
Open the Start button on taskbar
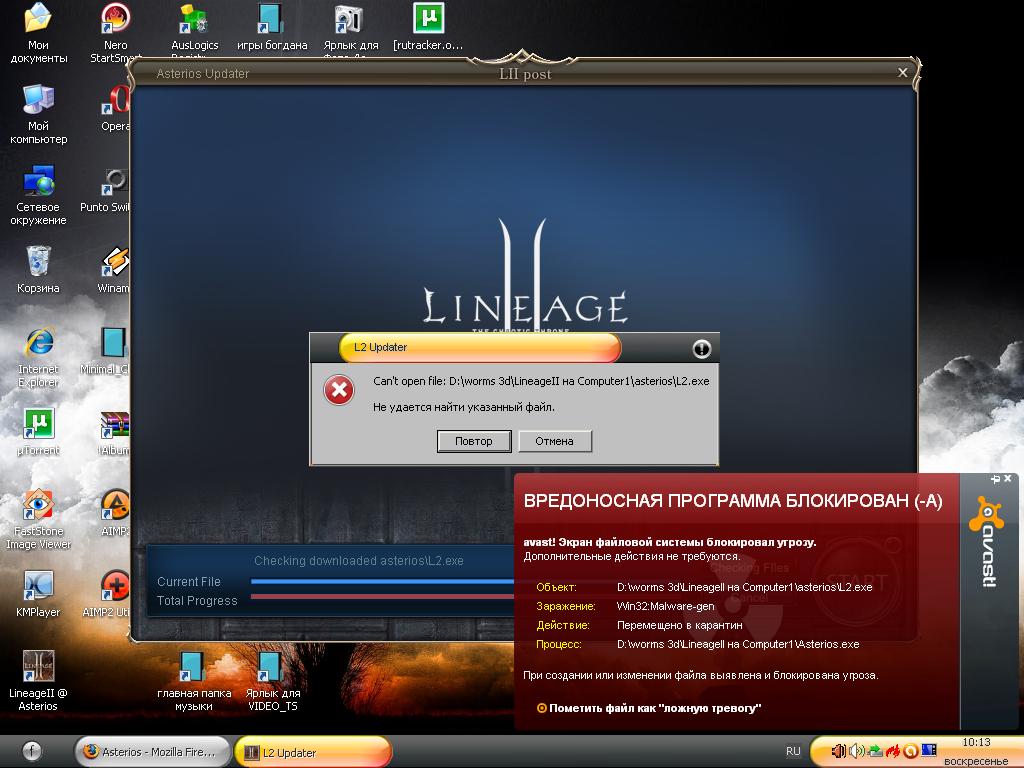tap(33, 751)
